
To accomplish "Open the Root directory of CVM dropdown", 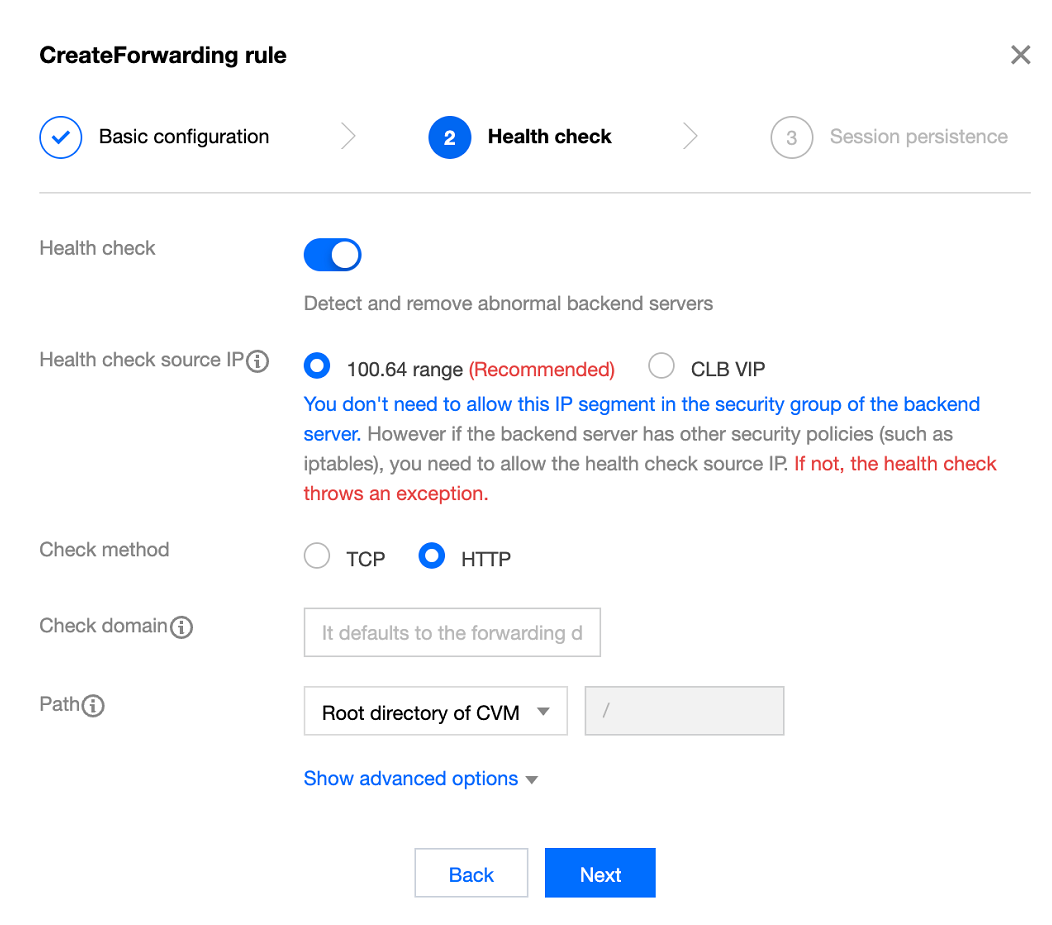I will coord(435,712).
